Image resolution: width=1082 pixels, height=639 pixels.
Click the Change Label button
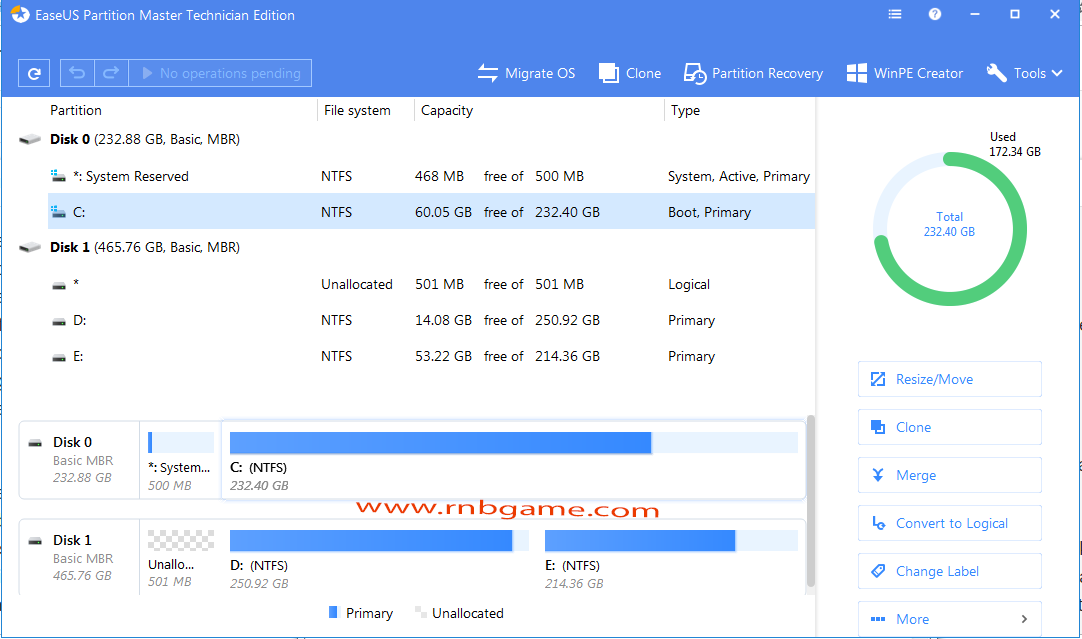click(x=948, y=571)
